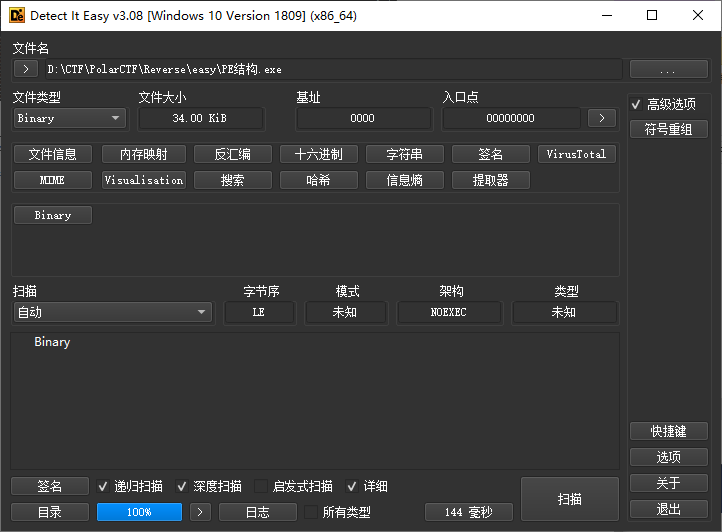Toggle the 深度扫描 checkbox
Viewport: 722px width, 532px height.
tap(182, 486)
